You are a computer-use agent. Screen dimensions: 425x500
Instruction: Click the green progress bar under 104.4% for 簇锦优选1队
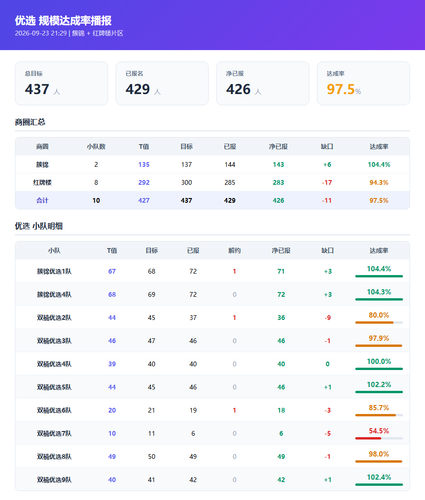pos(379,276)
